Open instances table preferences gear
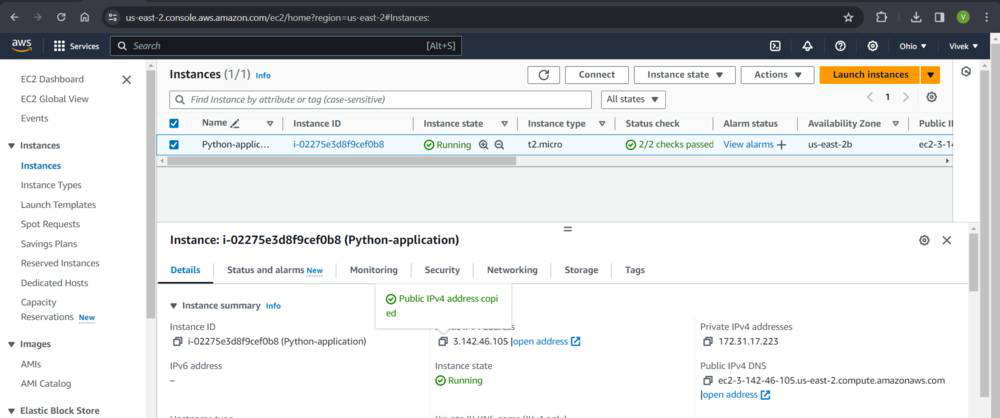Screen dimensions: 1000x418 pos(932,97)
